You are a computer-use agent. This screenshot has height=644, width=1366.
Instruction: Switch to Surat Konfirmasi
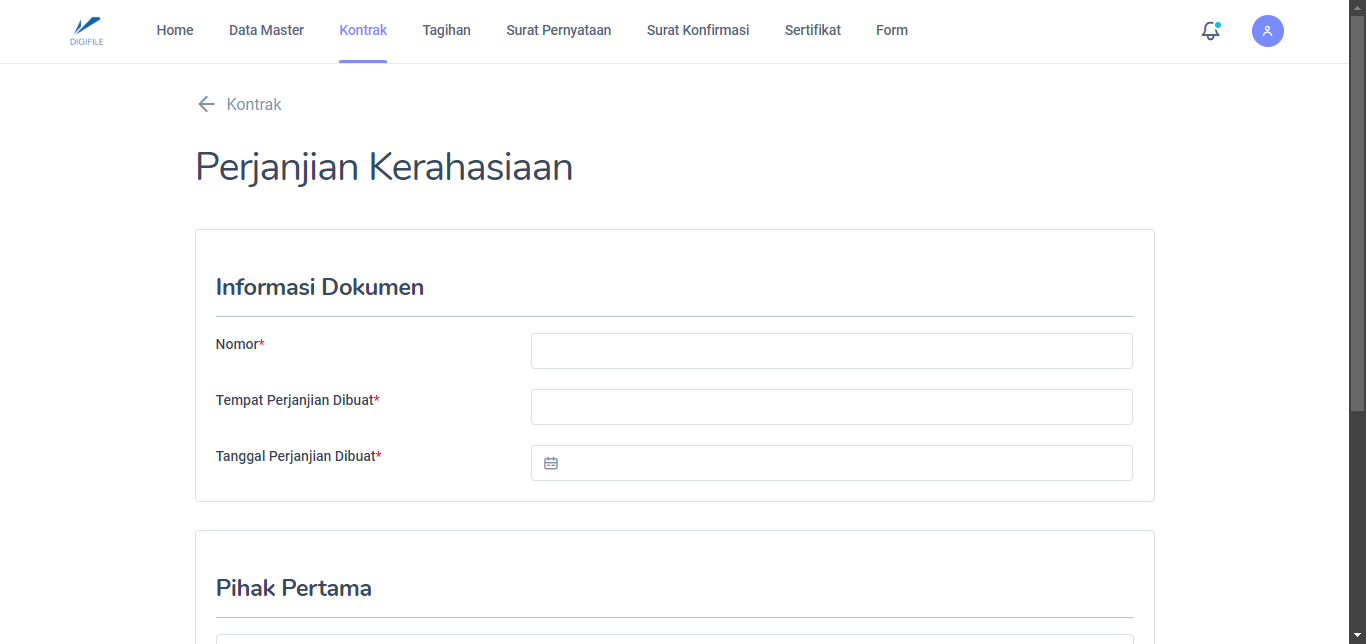click(698, 30)
